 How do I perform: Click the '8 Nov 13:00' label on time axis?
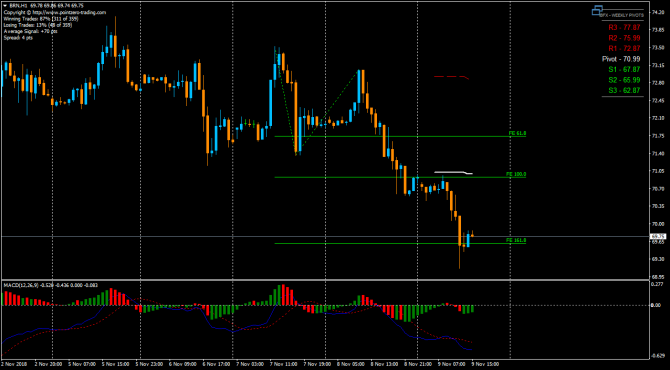(x=384, y=364)
